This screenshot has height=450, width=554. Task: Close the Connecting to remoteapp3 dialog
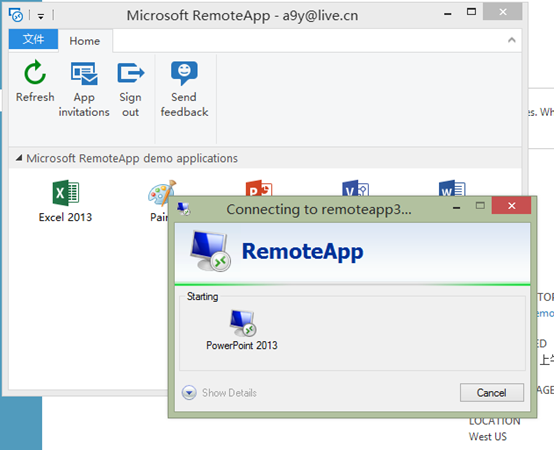[x=511, y=206]
